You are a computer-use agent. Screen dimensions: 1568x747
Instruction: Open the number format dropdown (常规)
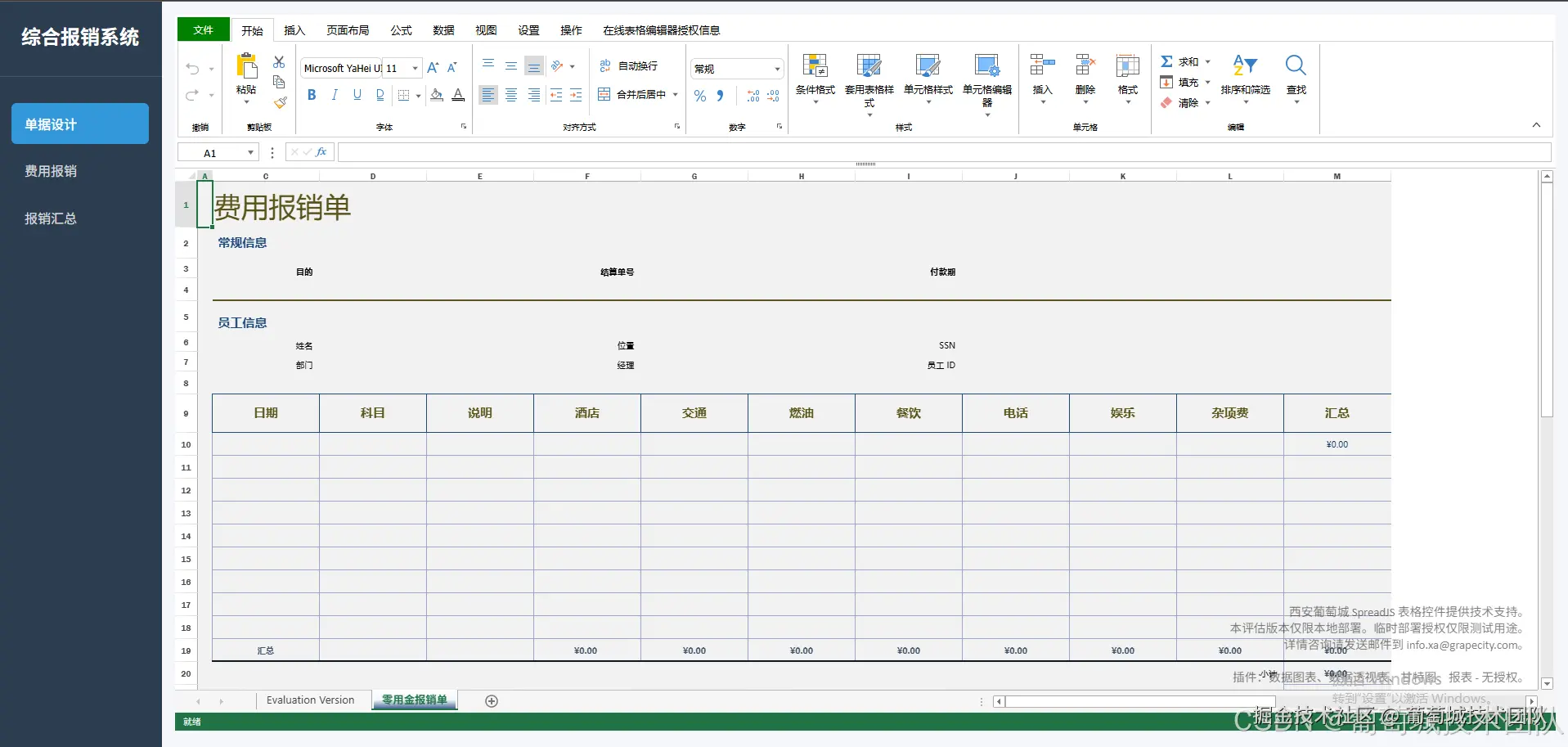[737, 69]
